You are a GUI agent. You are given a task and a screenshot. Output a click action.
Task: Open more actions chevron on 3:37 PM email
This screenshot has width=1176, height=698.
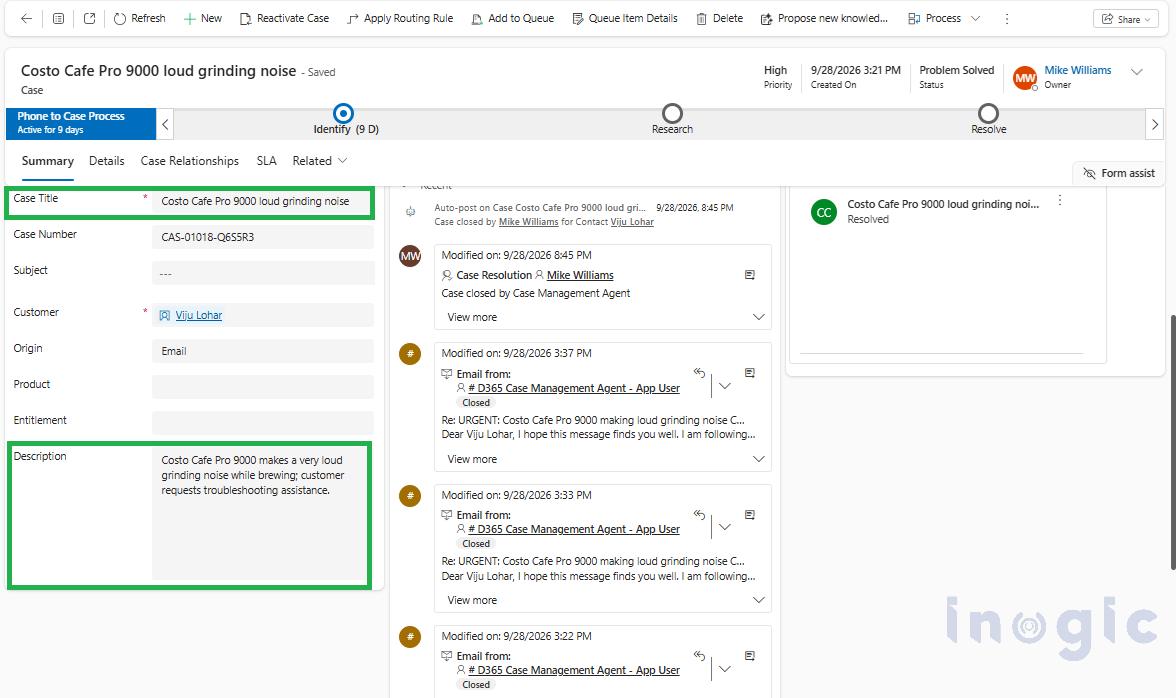coord(724,386)
